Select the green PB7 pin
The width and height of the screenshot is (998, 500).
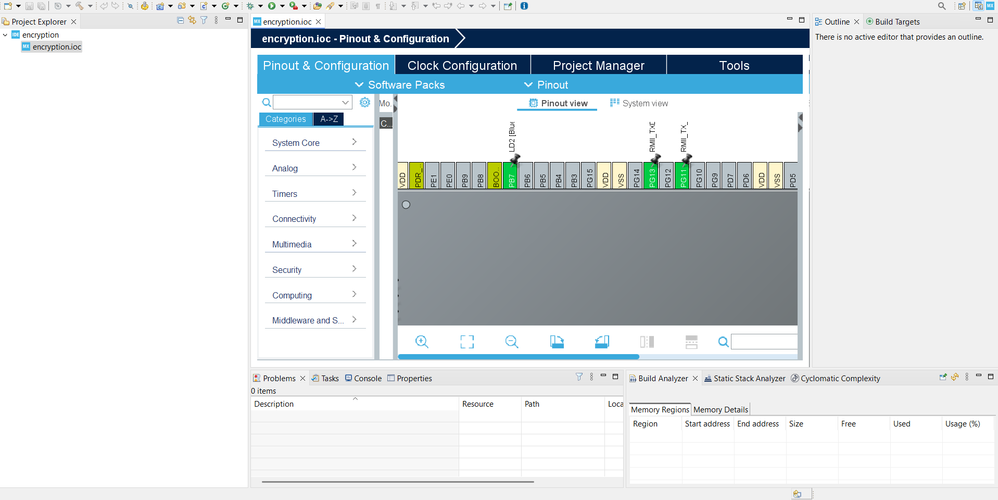[x=510, y=175]
